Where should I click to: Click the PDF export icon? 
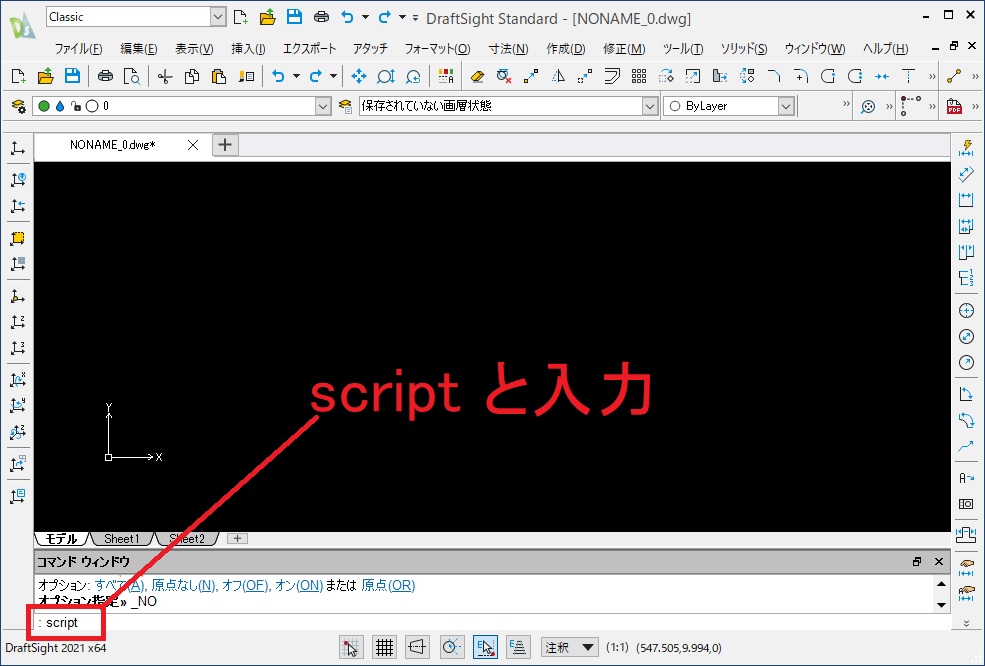954,106
